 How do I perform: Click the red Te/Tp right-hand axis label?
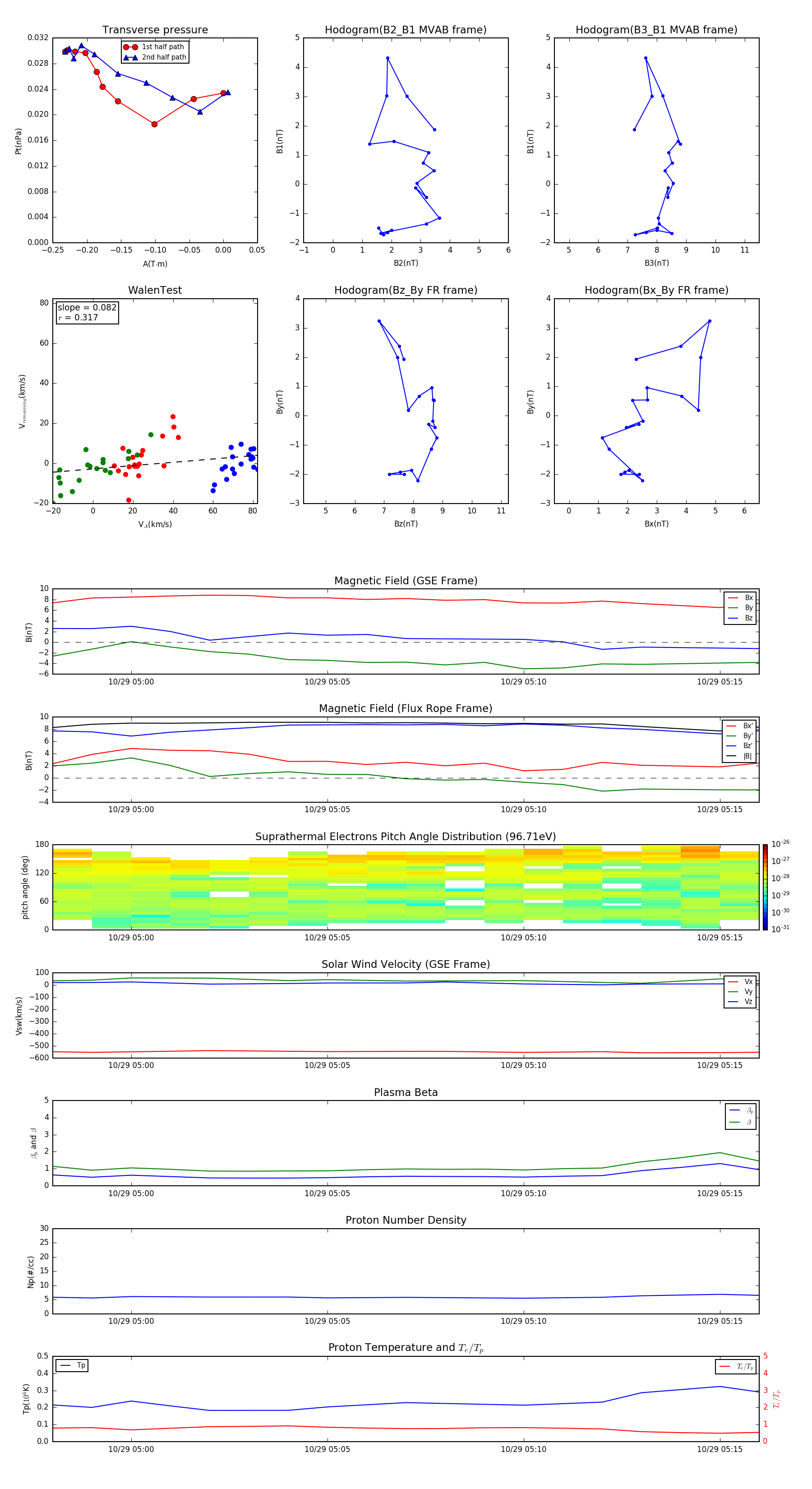777,1399
